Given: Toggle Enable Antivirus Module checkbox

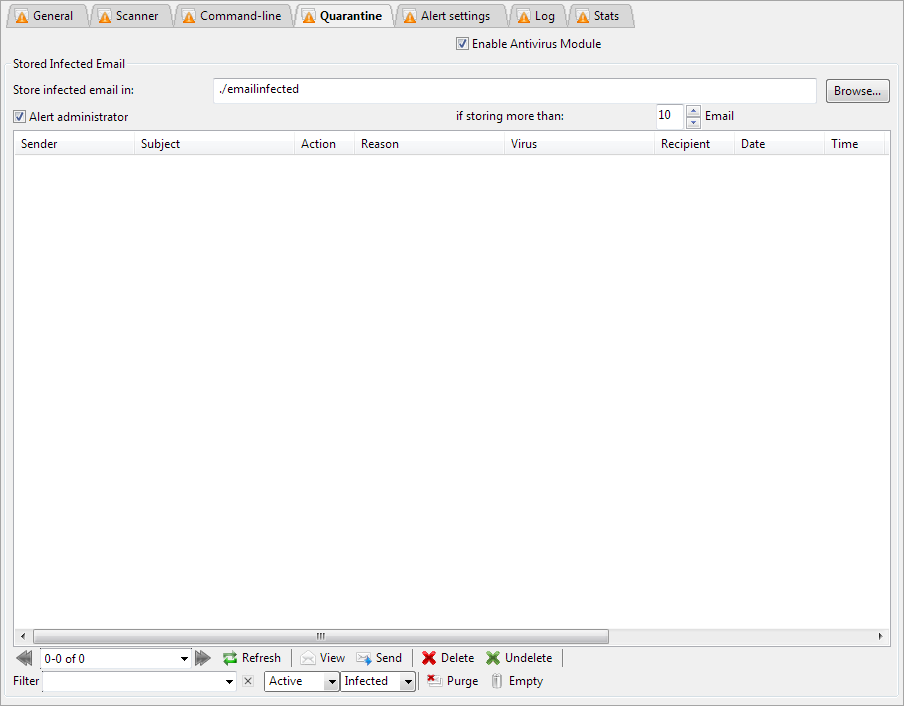Looking at the screenshot, I should click(x=462, y=44).
